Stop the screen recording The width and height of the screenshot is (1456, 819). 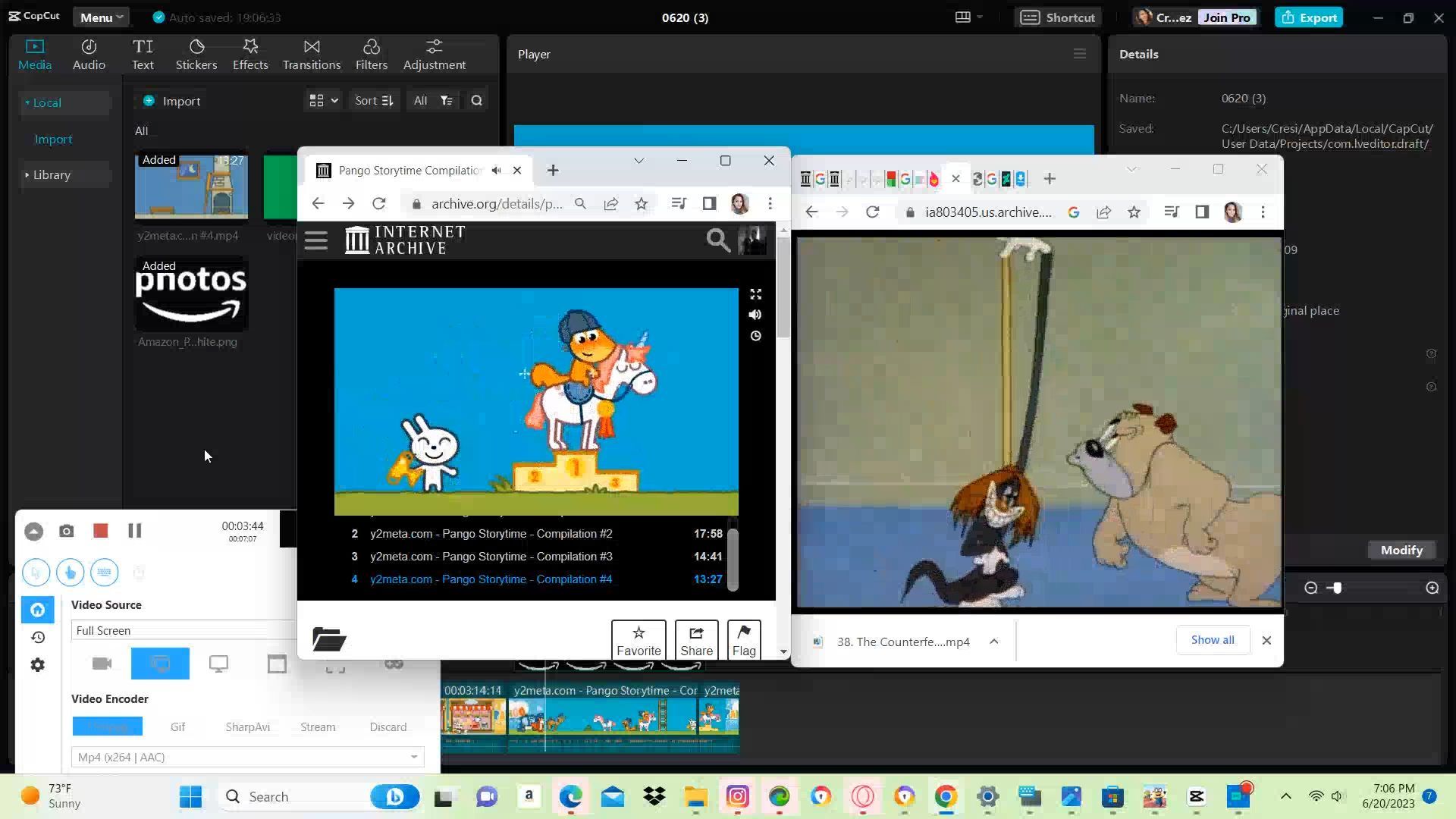coord(100,531)
